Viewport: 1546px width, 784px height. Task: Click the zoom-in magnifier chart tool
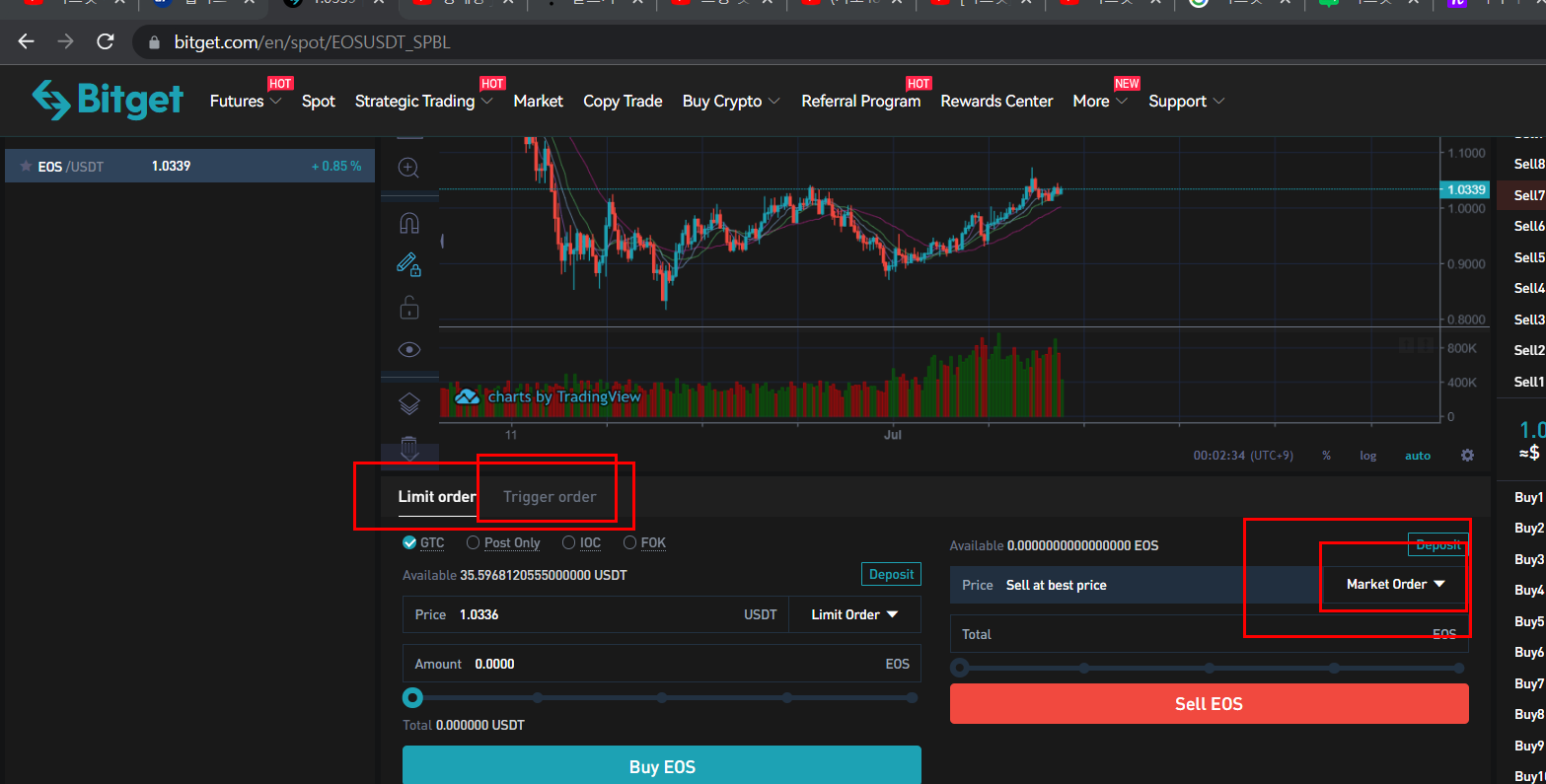click(x=408, y=168)
